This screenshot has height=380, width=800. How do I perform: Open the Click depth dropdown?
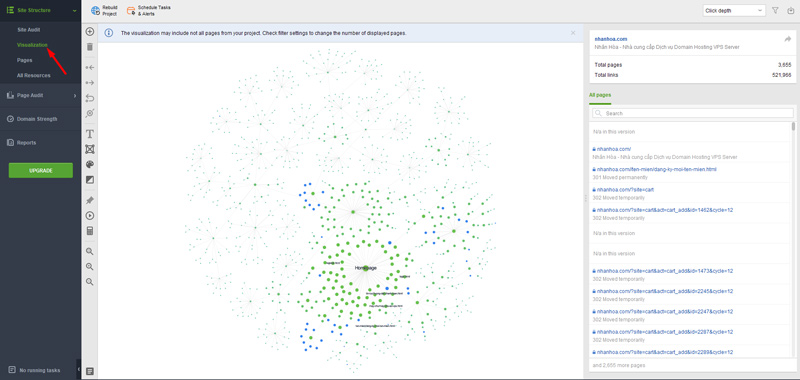click(x=734, y=11)
